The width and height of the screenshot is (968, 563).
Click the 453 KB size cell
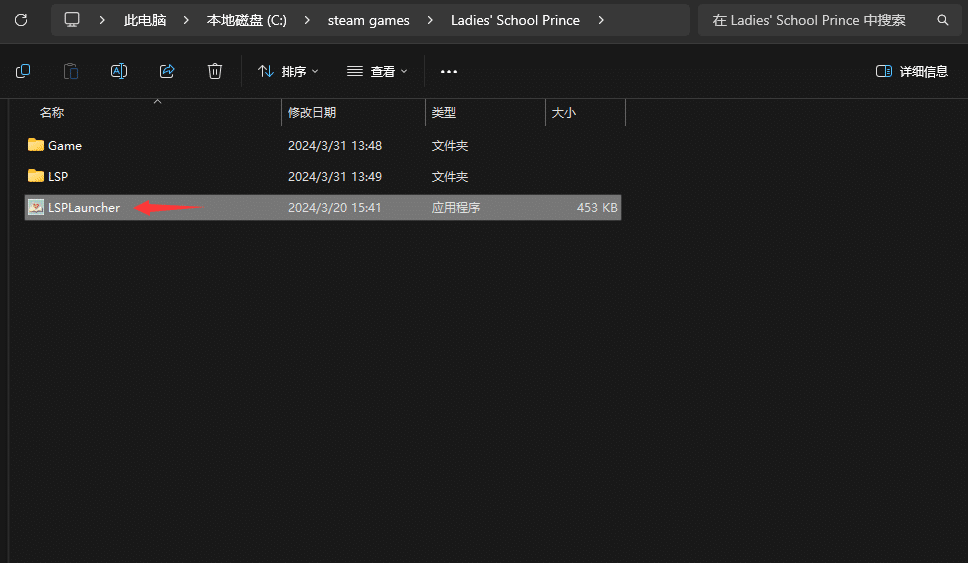[597, 207]
